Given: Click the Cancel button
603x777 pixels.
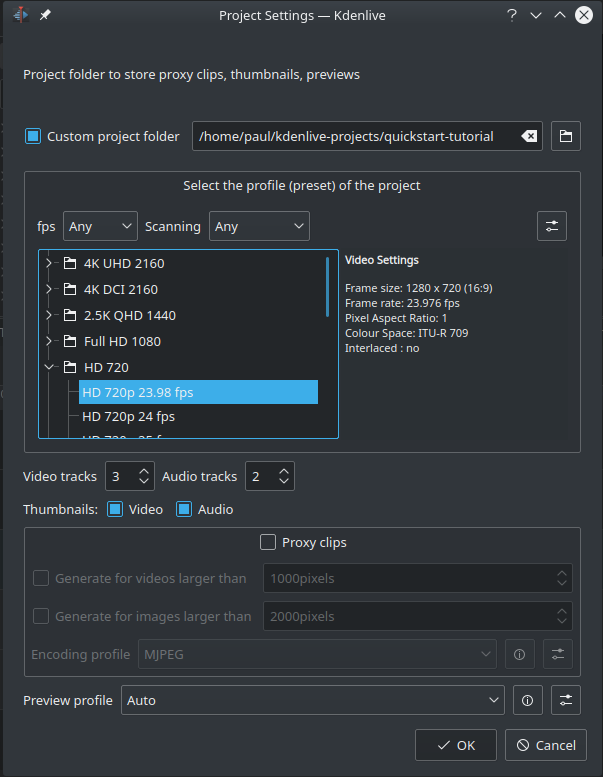Looking at the screenshot, I should pyautogui.click(x=546, y=745).
